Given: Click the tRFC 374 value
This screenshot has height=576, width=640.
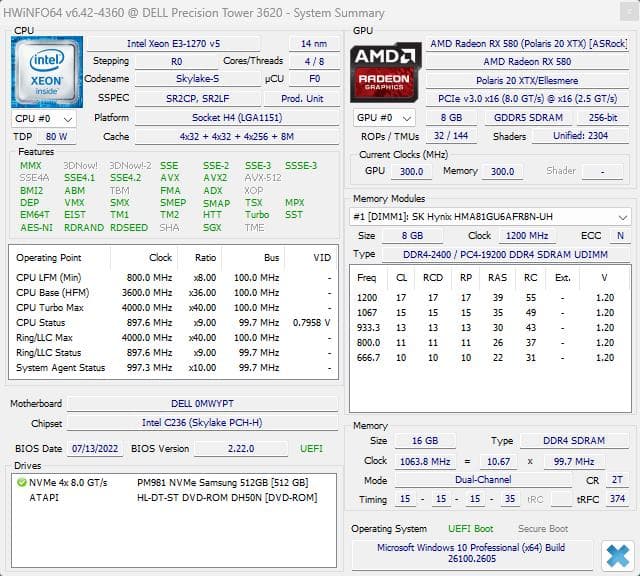Looking at the screenshot, I should [x=617, y=499].
